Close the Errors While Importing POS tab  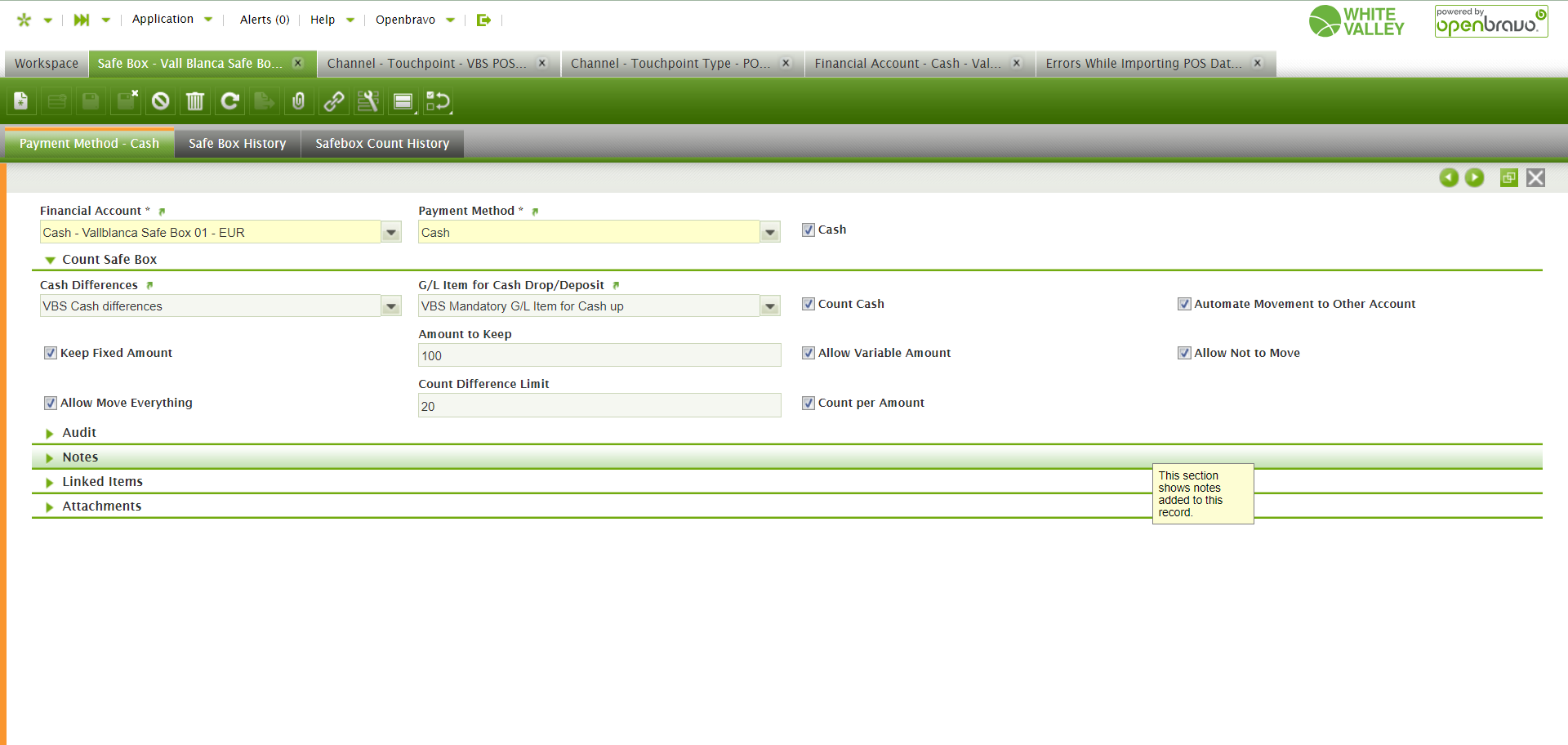click(x=1258, y=63)
